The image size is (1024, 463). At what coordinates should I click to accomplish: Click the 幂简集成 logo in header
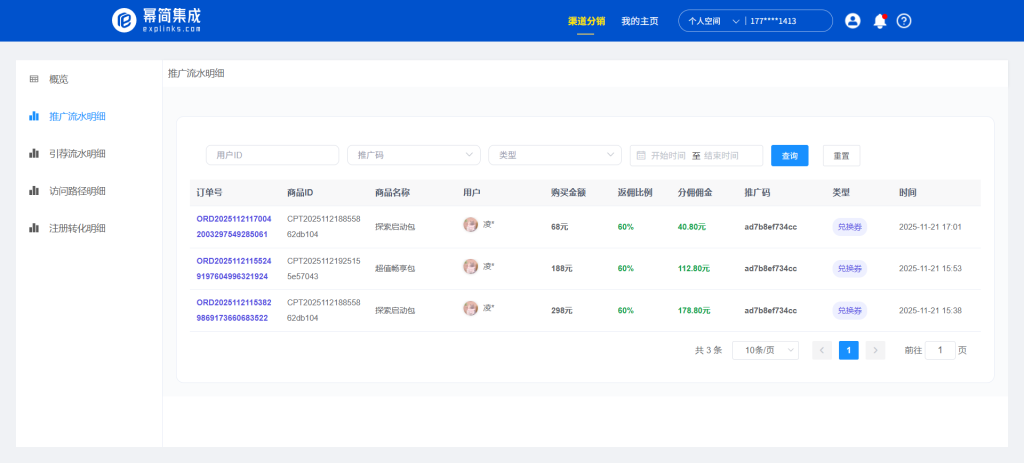(x=157, y=20)
